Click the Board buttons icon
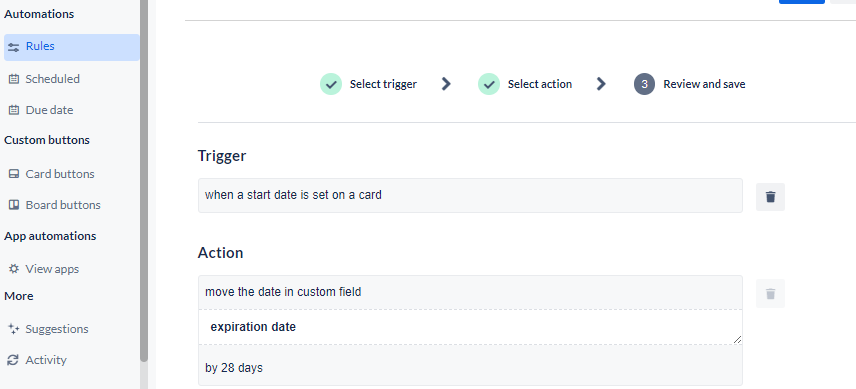856x389 pixels. pyautogui.click(x=14, y=205)
